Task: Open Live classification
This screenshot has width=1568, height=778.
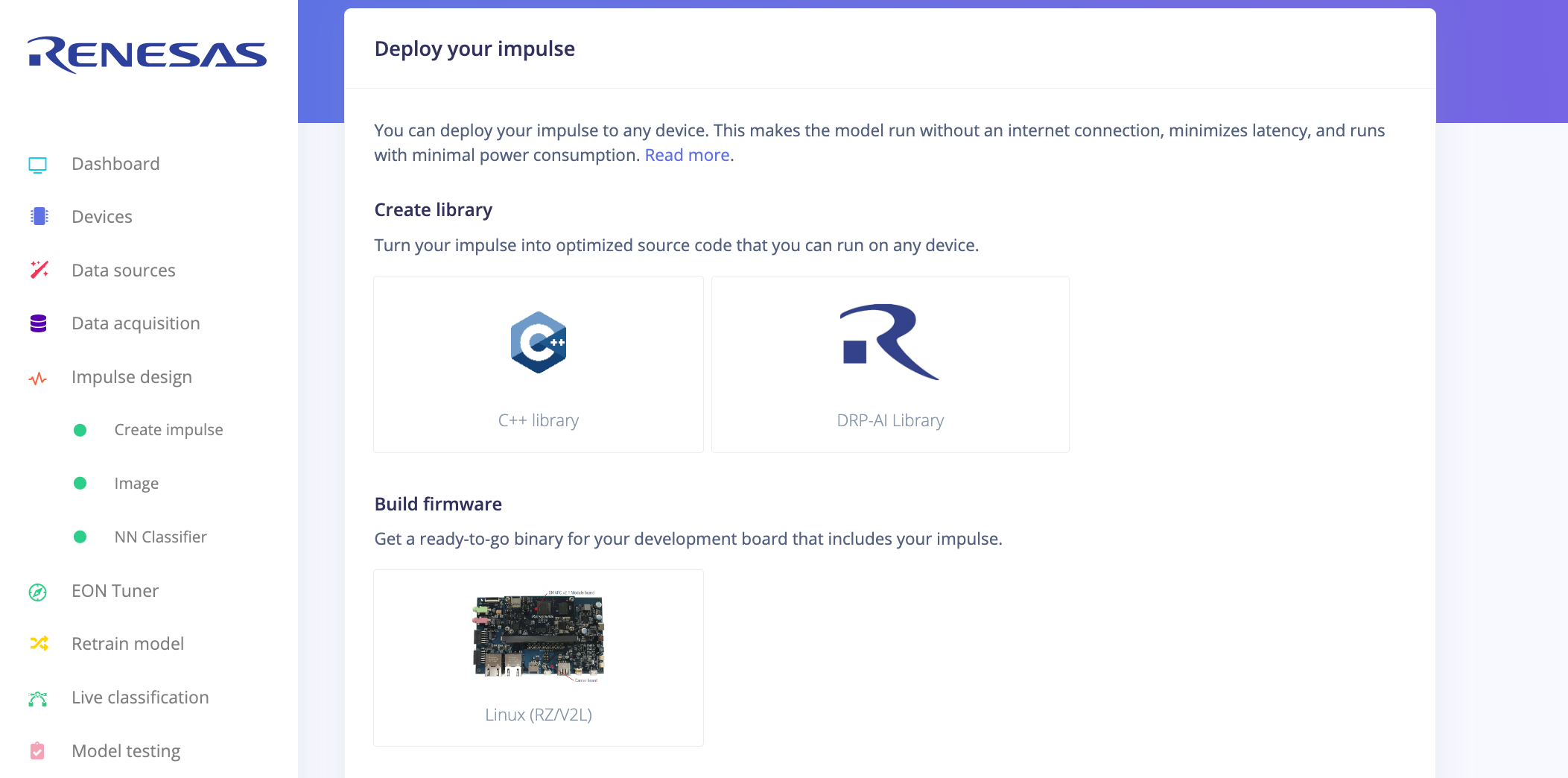Action: (x=140, y=698)
